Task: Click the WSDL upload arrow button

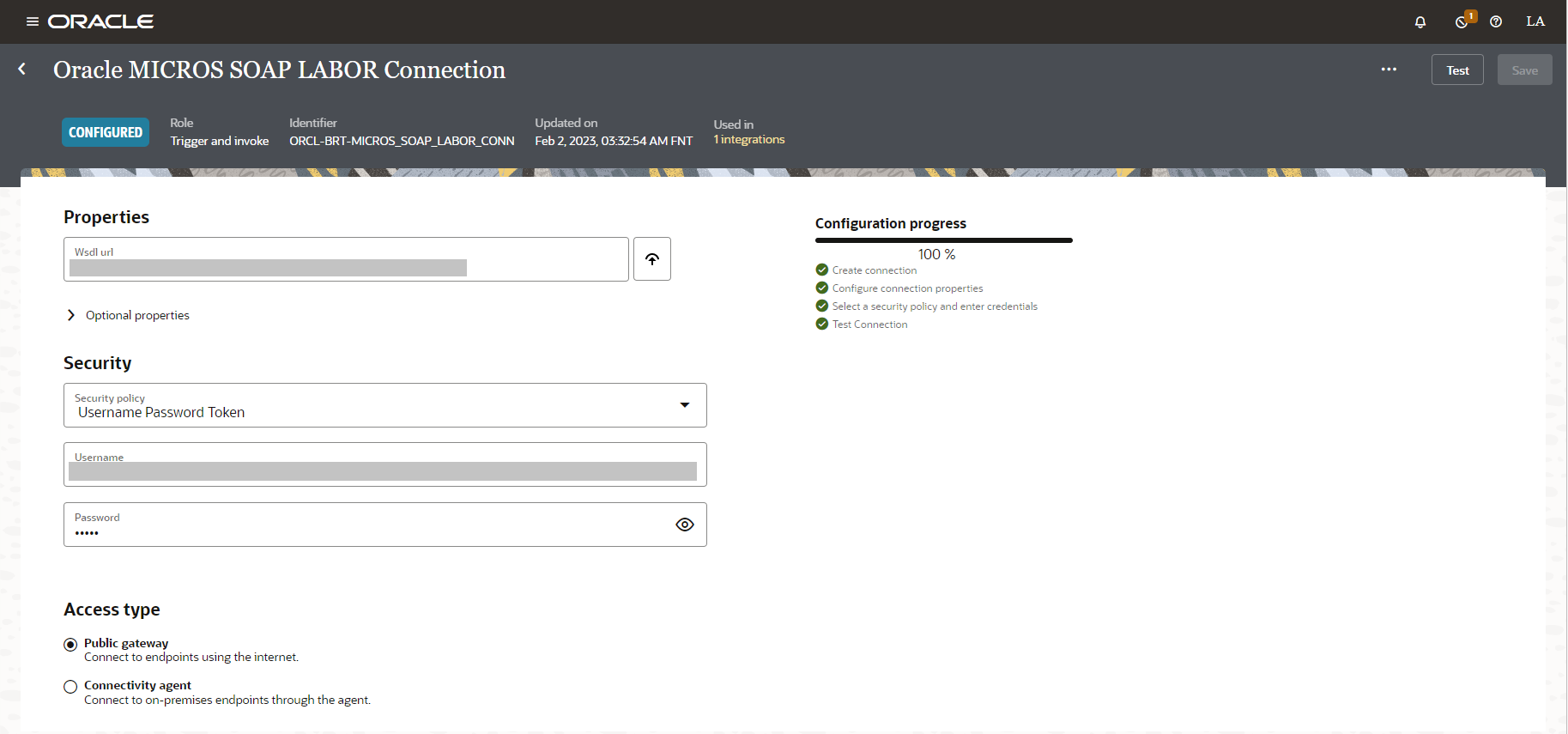Action: [x=652, y=259]
